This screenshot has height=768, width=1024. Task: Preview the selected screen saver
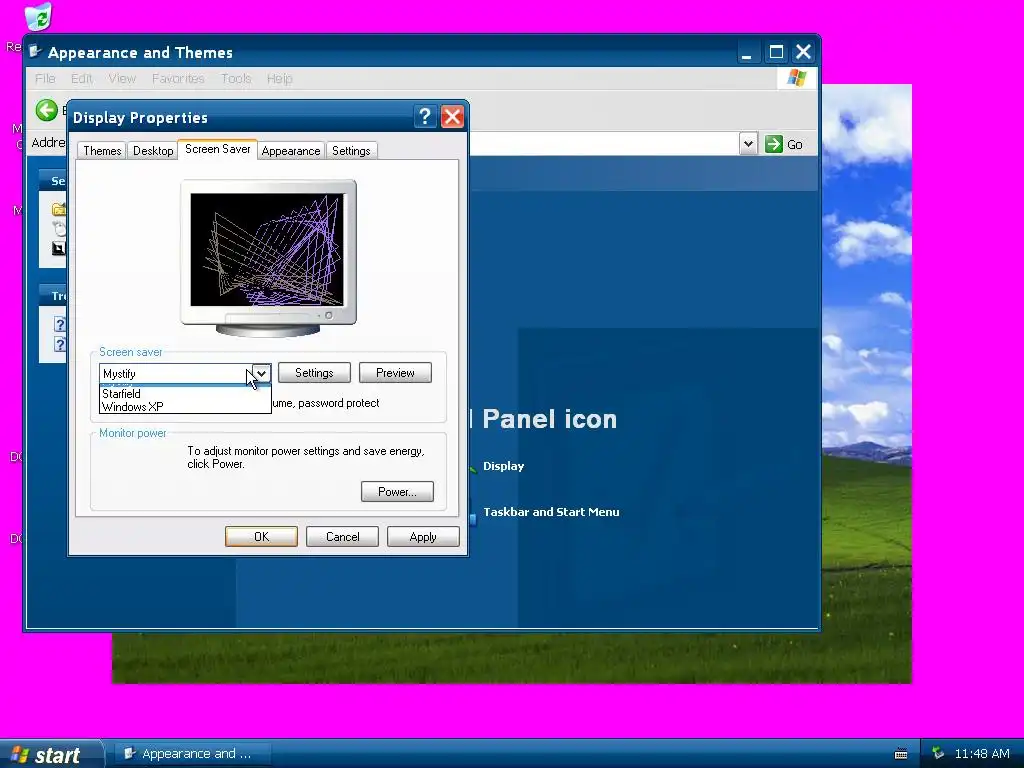coord(395,373)
